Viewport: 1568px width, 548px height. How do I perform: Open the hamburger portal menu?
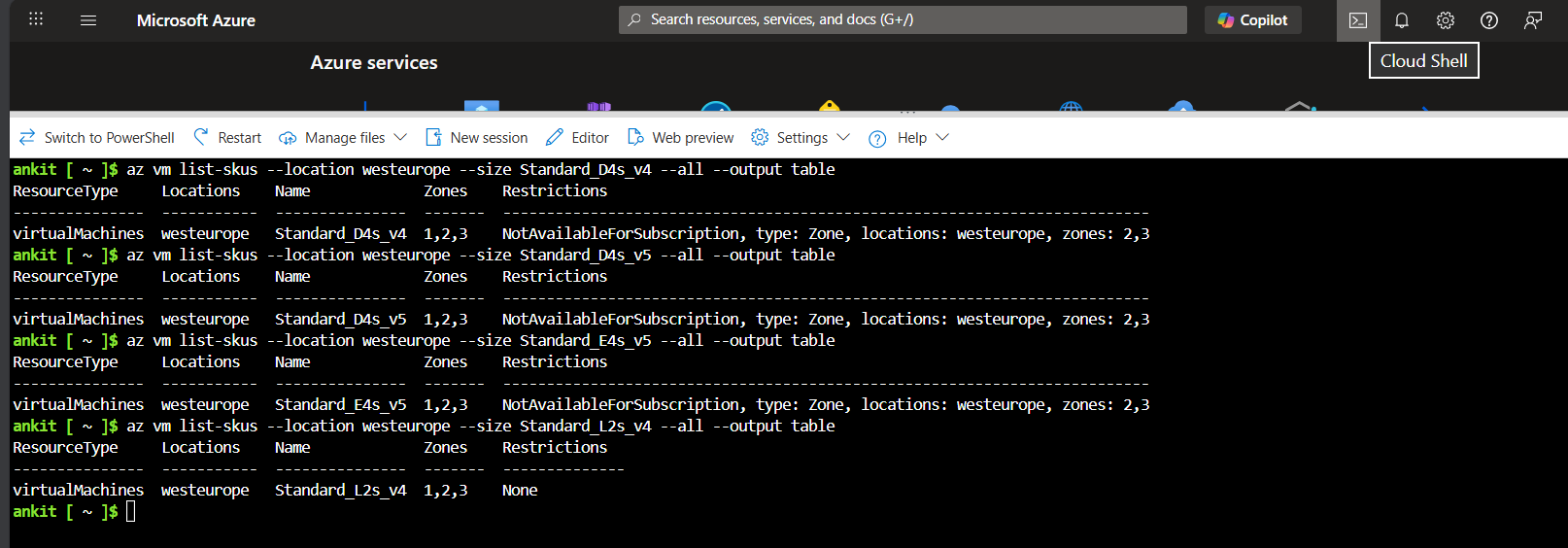point(88,19)
